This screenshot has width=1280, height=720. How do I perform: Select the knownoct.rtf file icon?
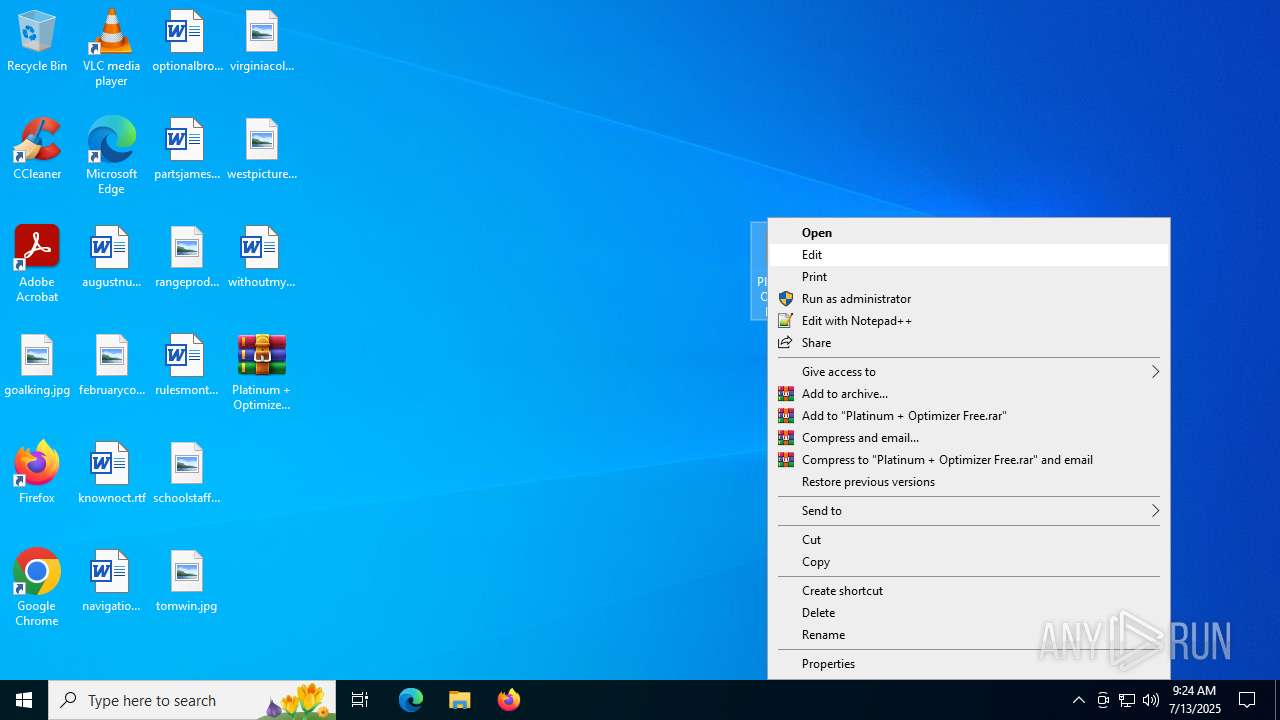pos(111,474)
